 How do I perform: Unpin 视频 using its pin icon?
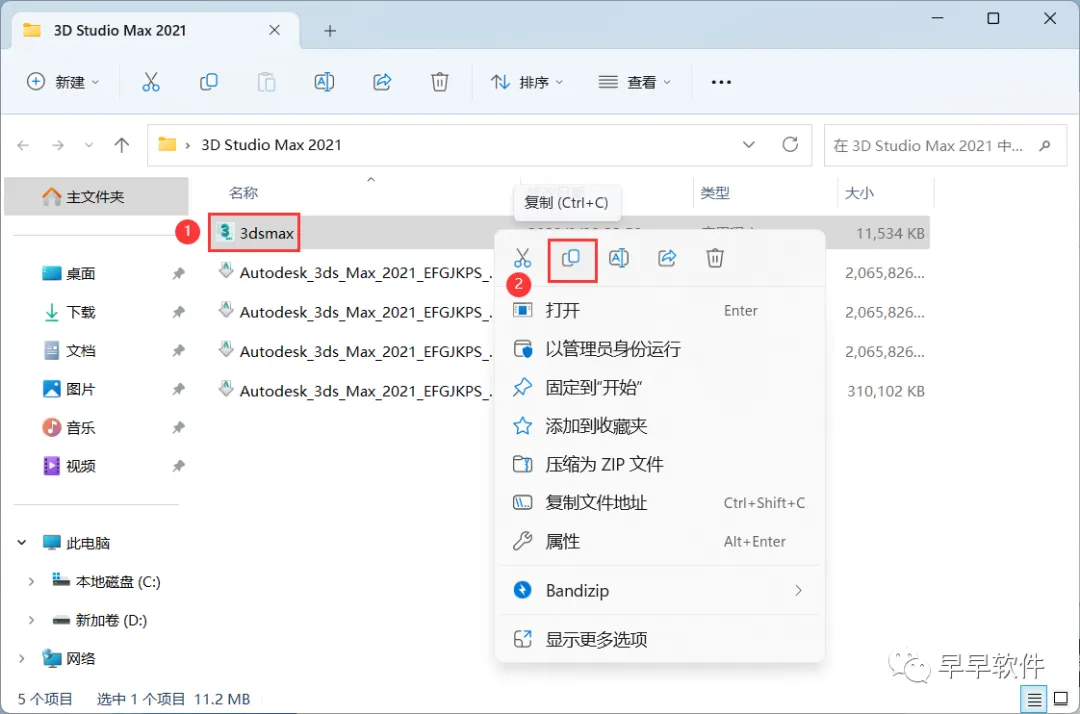point(178,467)
